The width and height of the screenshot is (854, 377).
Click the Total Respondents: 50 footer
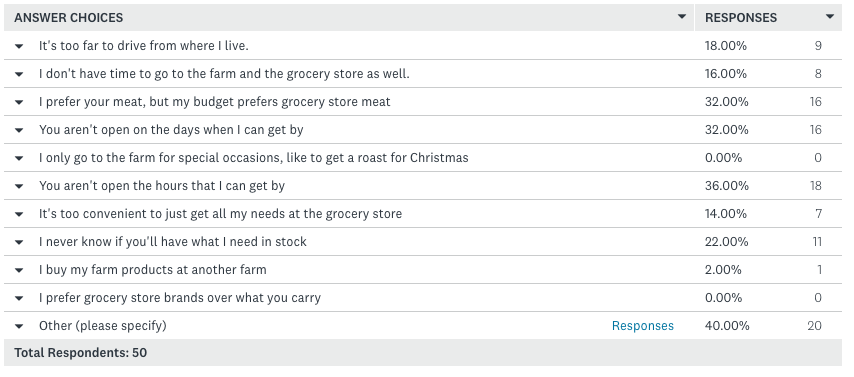81,352
